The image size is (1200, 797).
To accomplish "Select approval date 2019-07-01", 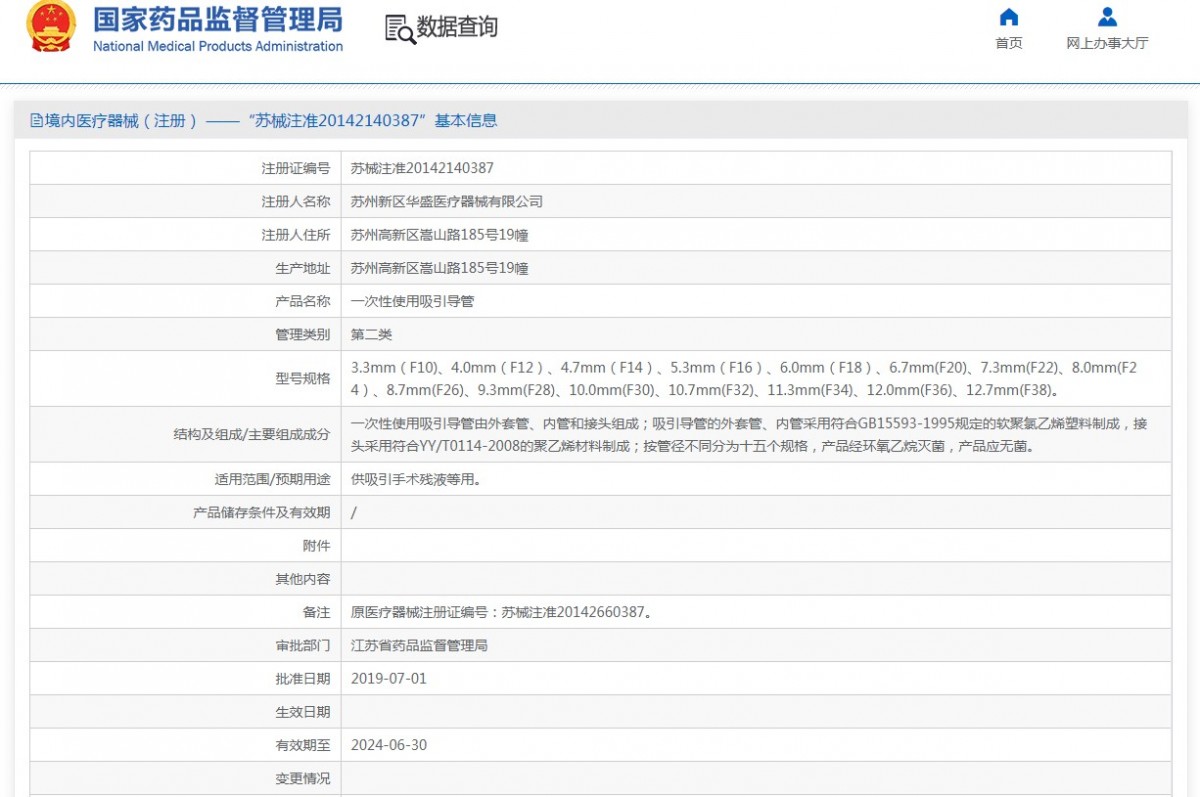I will (389, 679).
